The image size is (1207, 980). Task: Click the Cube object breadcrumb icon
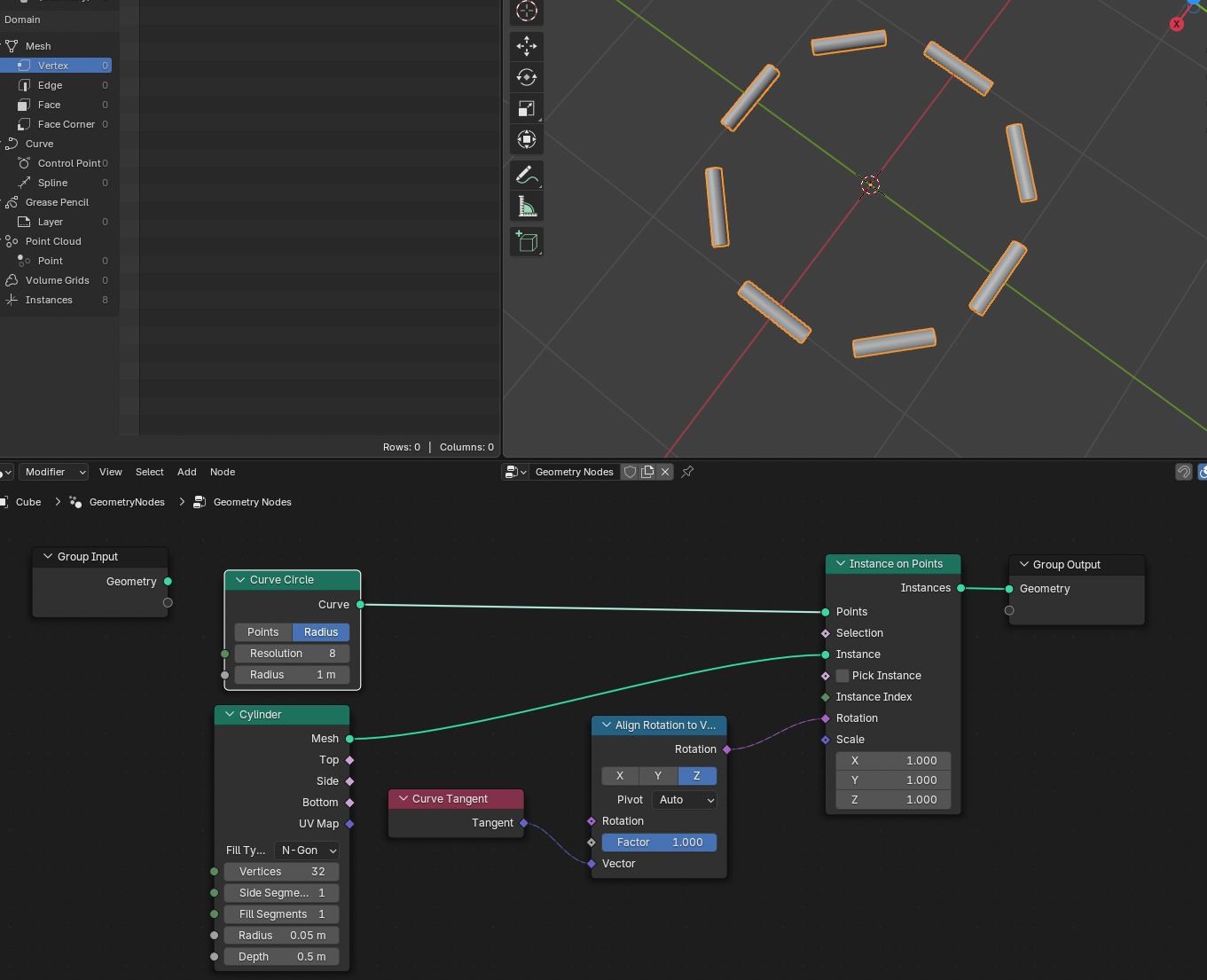4,502
